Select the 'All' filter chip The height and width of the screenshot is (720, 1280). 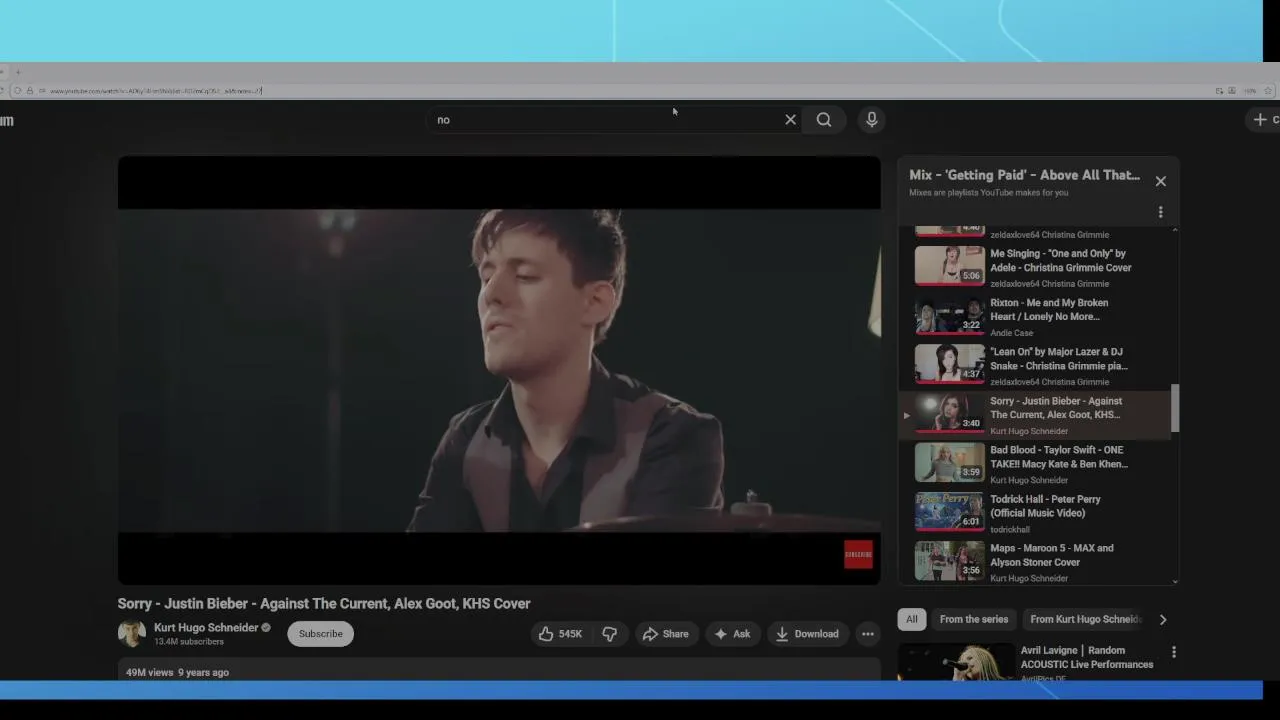912,619
